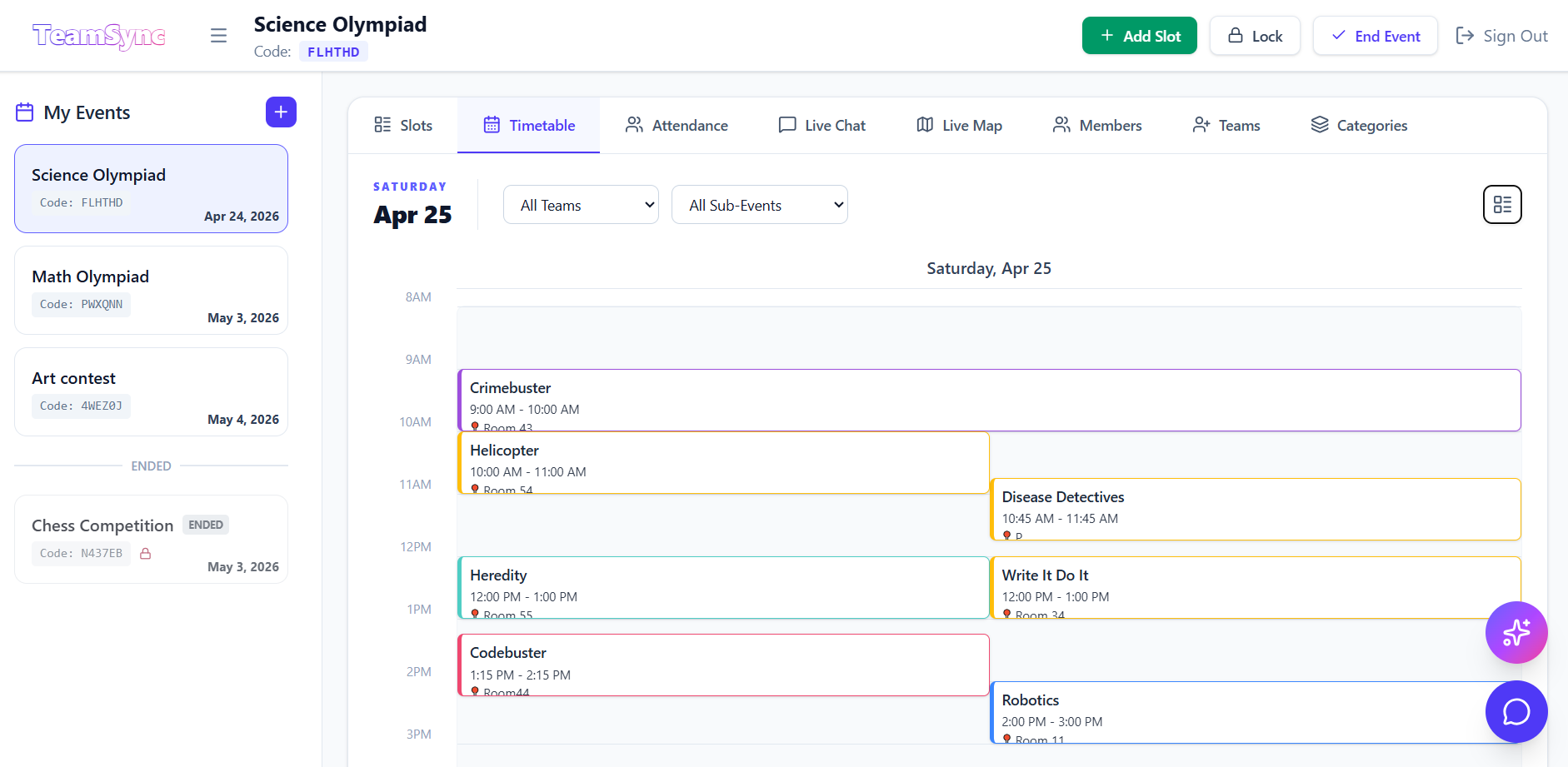The width and height of the screenshot is (1568, 767).
Task: Open the Math Olympiad event card
Action: (x=151, y=291)
